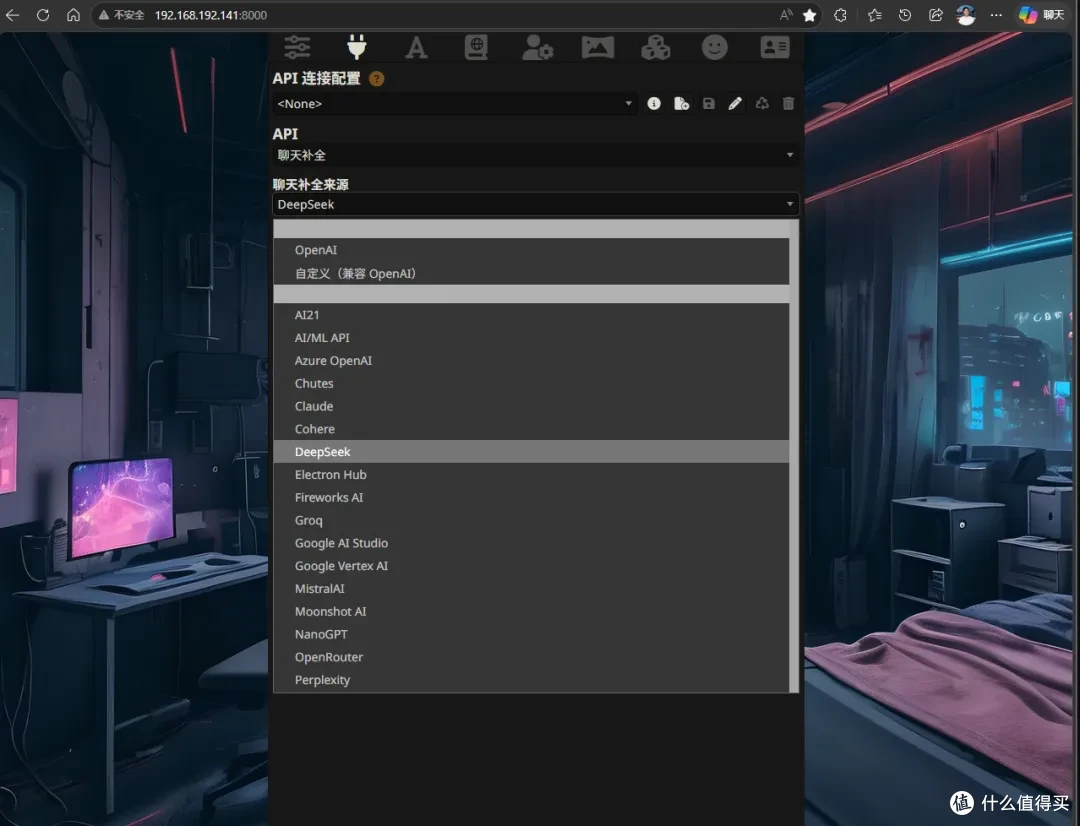
Task: Go to browser home page
Action: click(73, 14)
